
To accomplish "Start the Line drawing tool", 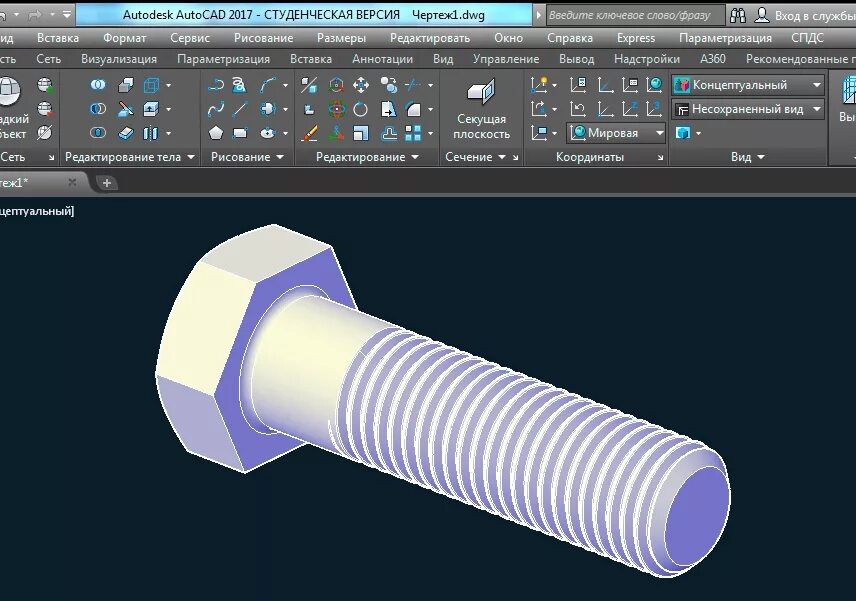I will click(240, 109).
